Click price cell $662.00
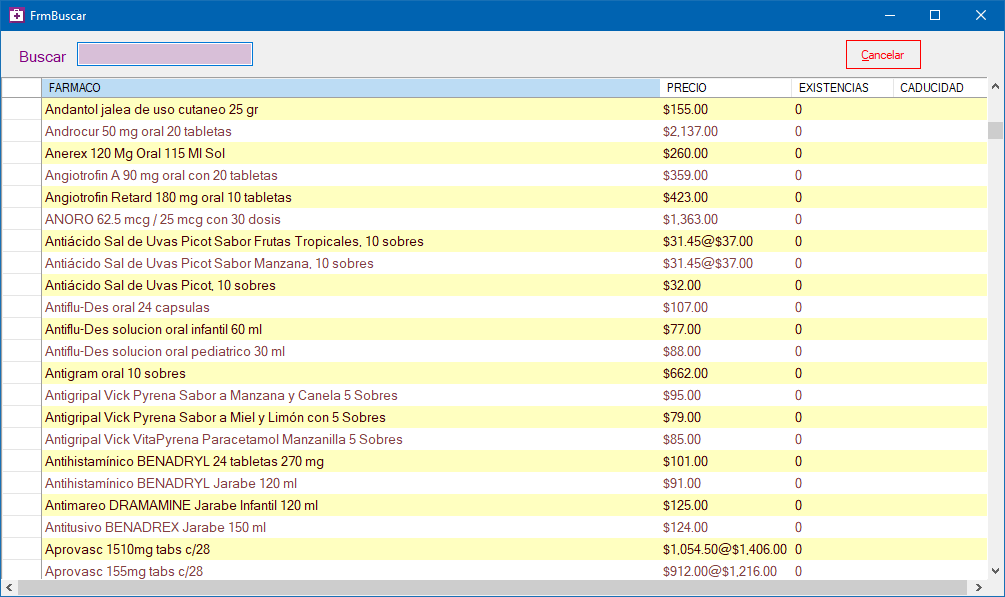The width and height of the screenshot is (1005, 597). click(x=726, y=373)
